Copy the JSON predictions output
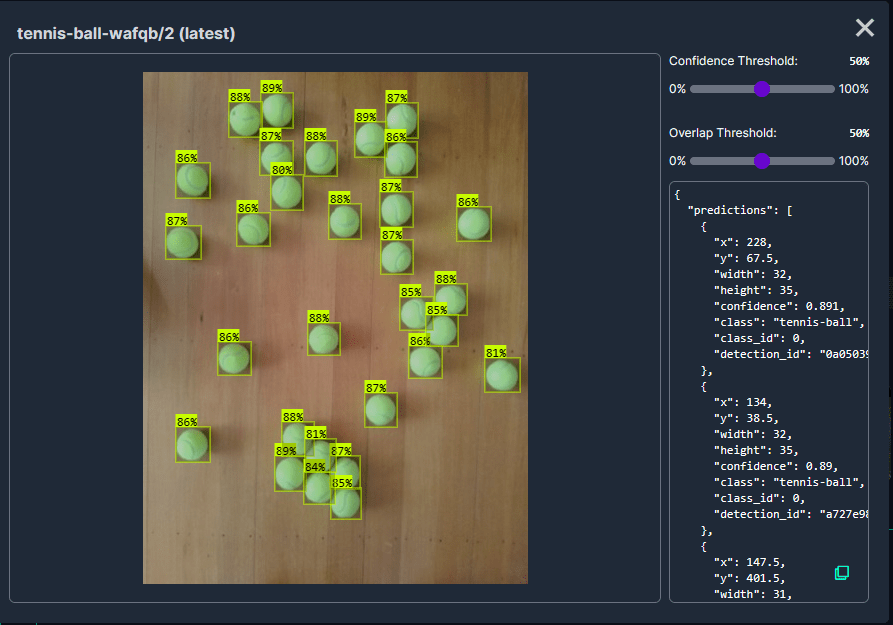This screenshot has height=625, width=893. tap(842, 572)
